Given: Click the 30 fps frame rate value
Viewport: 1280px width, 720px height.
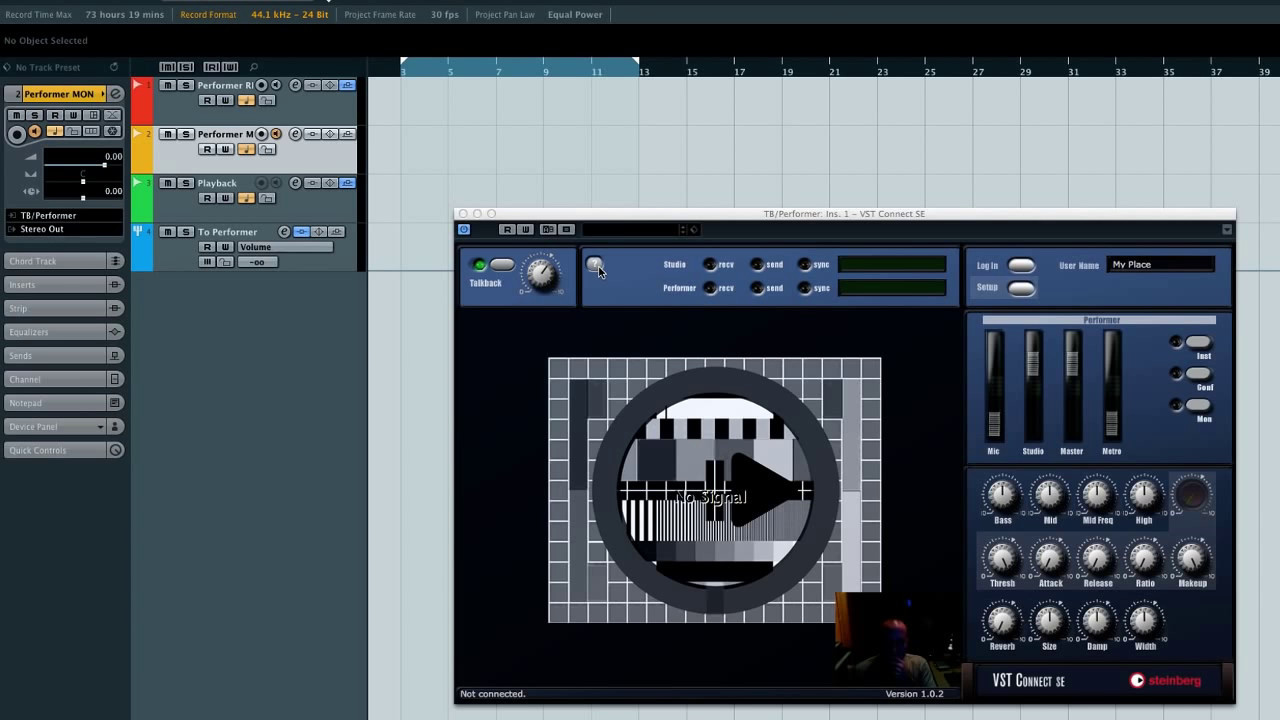Looking at the screenshot, I should tap(445, 15).
